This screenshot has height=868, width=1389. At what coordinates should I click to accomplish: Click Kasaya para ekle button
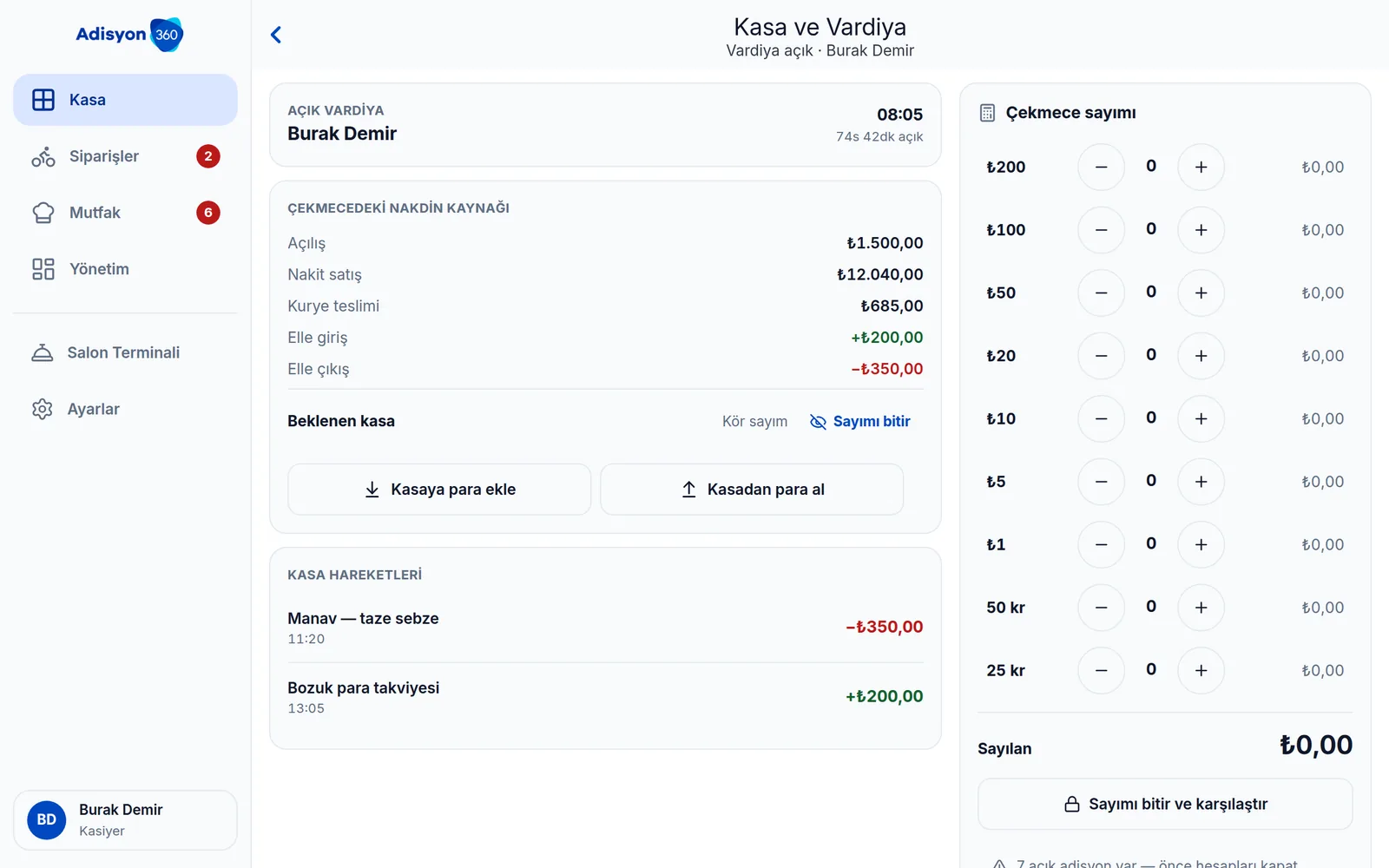pyautogui.click(x=439, y=490)
